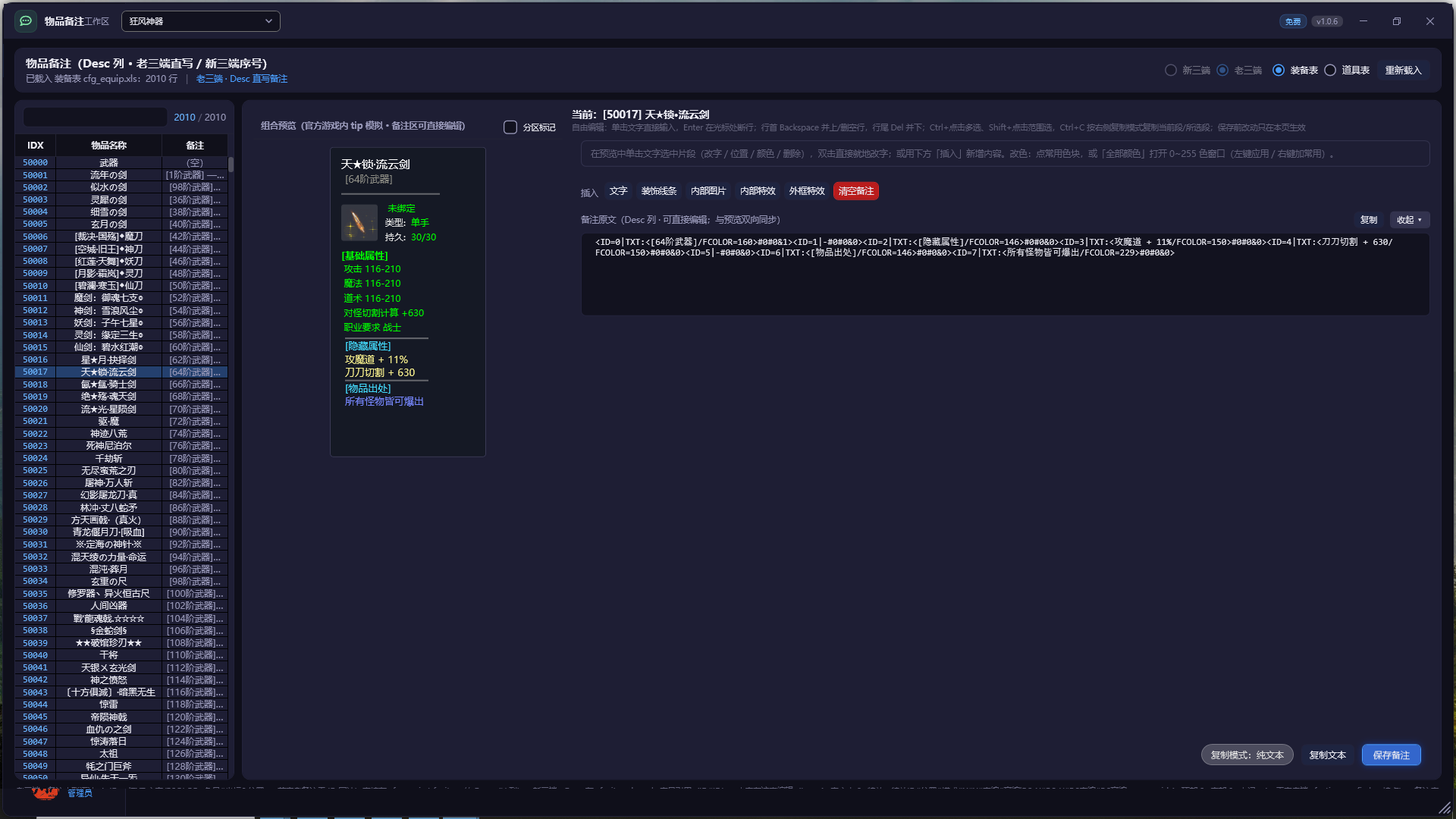
Task: Click the 重新载入 button
Action: pos(1403,71)
